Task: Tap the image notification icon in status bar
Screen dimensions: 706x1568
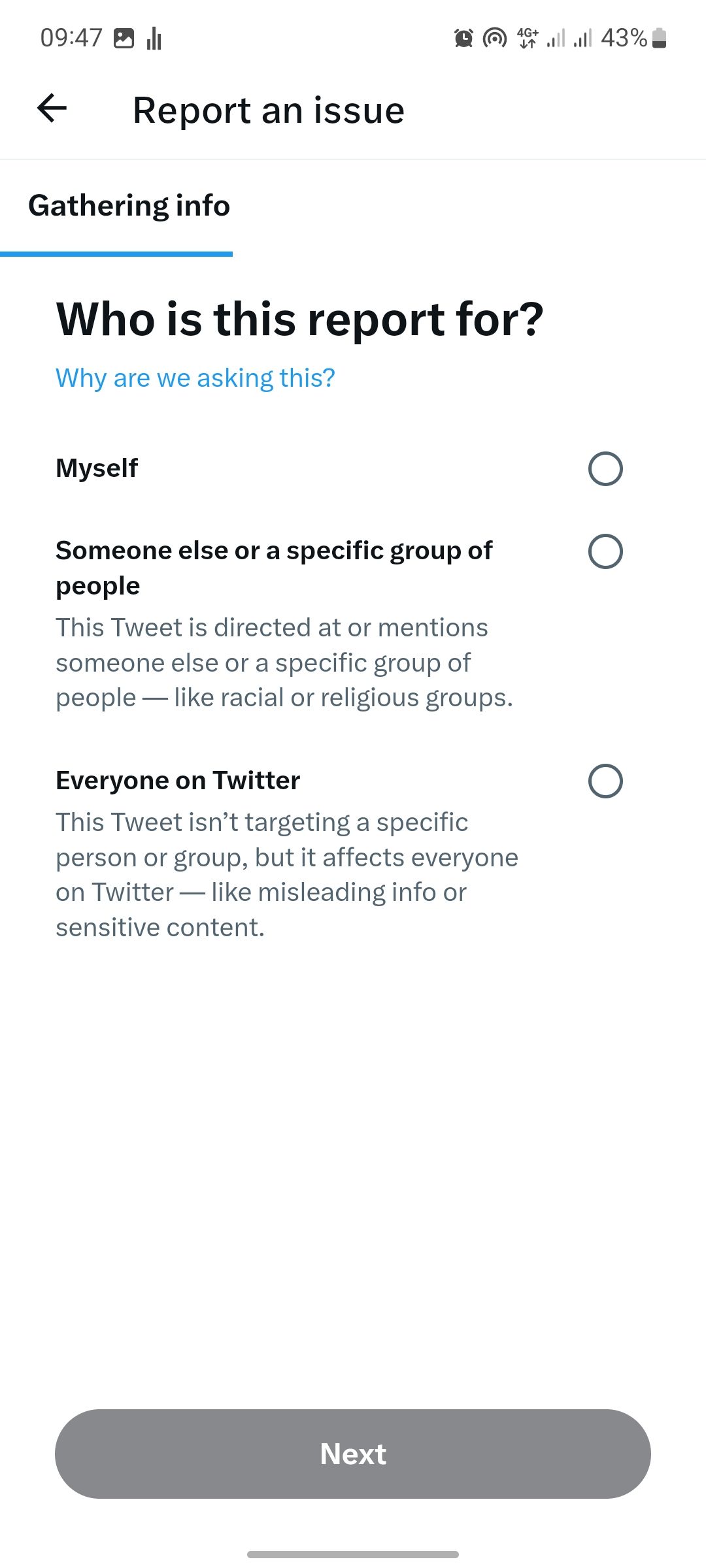Action: 124,38
